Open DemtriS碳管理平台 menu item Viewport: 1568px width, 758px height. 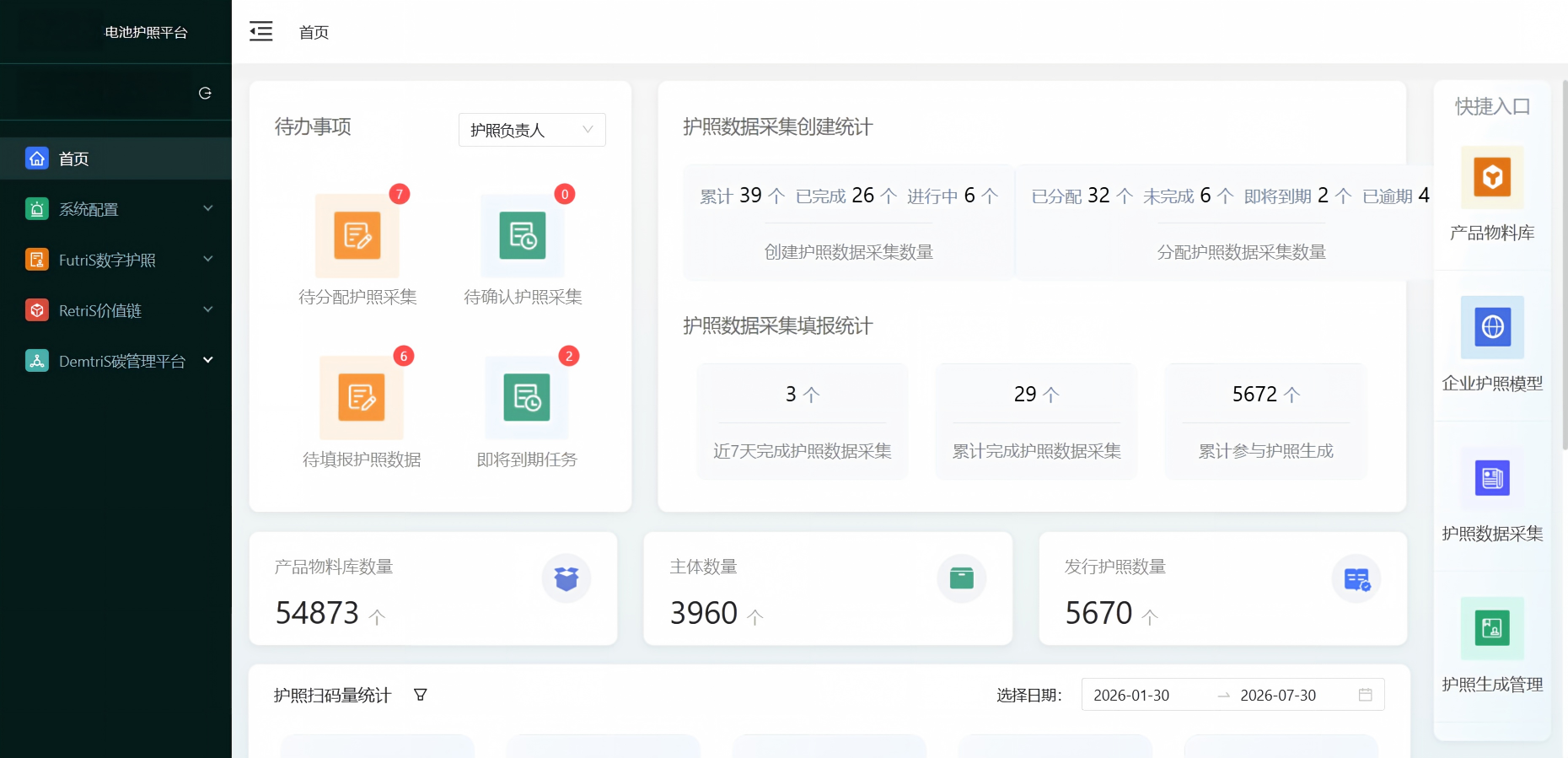coord(115,361)
